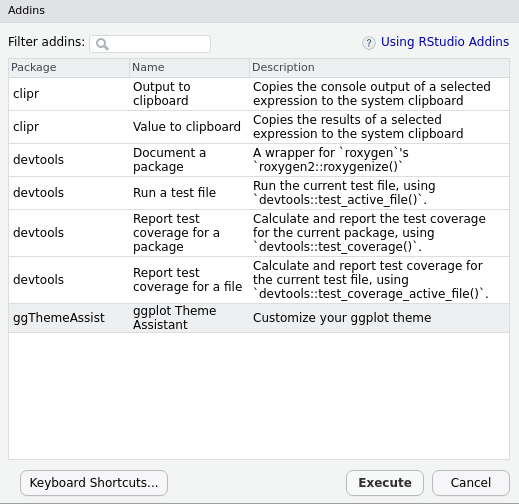The height and width of the screenshot is (504, 519).
Task: Click the roxygen2::roxygenize() description
Action: (x=331, y=160)
